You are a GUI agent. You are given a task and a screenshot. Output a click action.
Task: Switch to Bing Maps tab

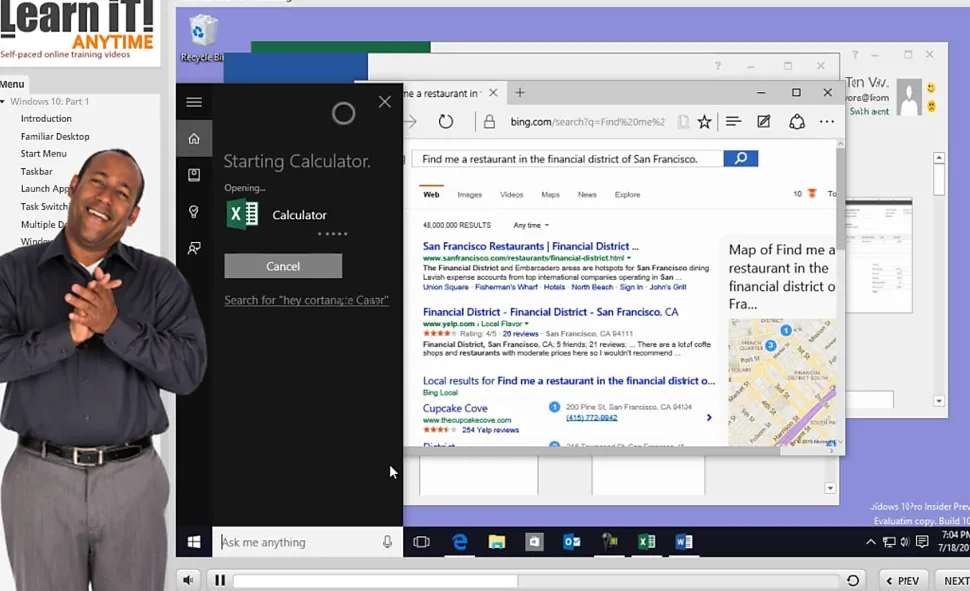pyautogui.click(x=550, y=194)
